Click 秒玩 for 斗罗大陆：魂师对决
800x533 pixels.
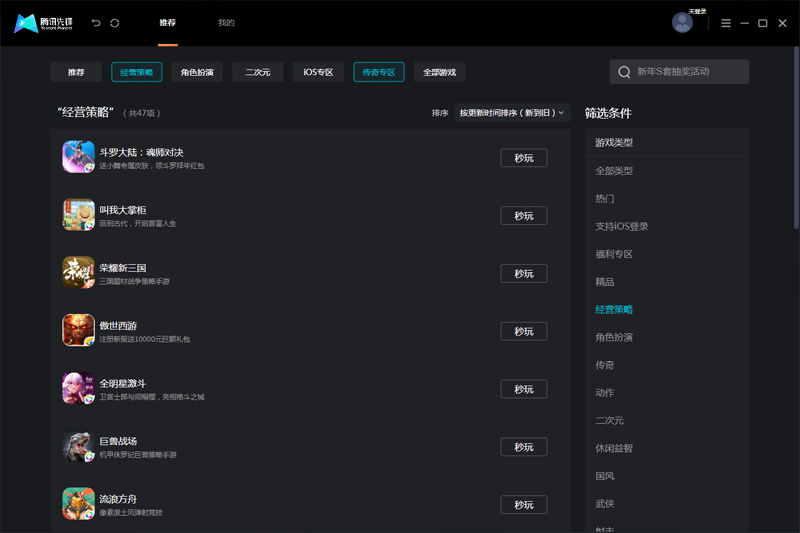click(523, 158)
